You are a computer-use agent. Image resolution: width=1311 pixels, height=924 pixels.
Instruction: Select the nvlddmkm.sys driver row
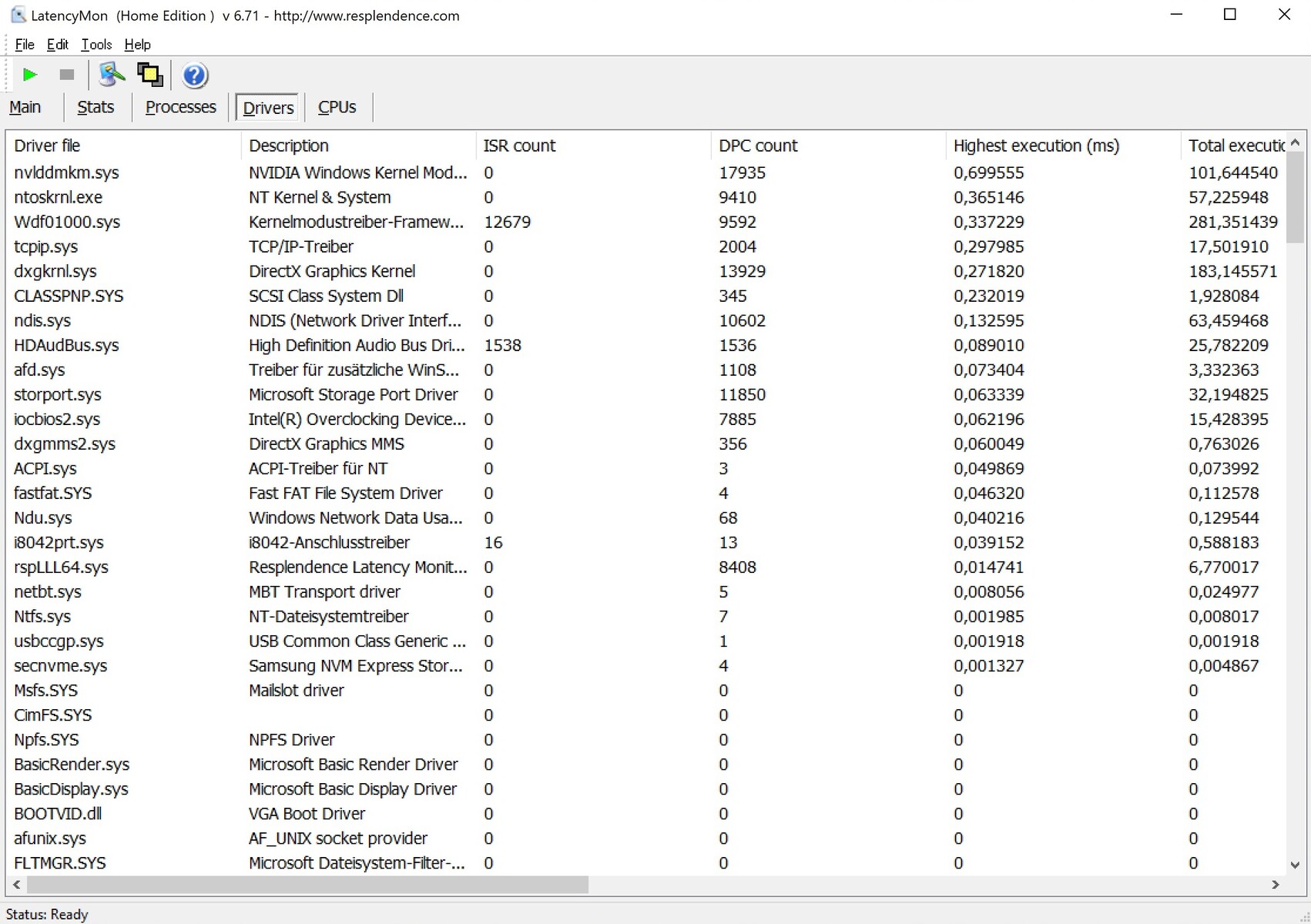tap(646, 172)
